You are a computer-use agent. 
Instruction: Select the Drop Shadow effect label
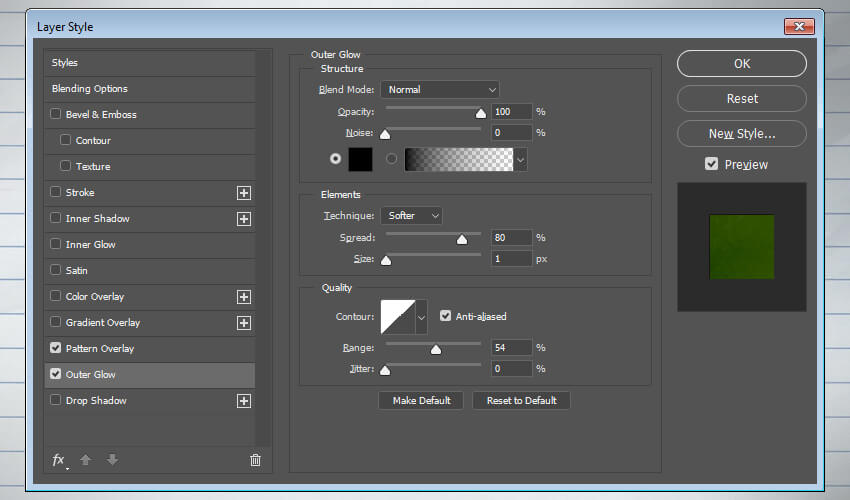click(96, 401)
